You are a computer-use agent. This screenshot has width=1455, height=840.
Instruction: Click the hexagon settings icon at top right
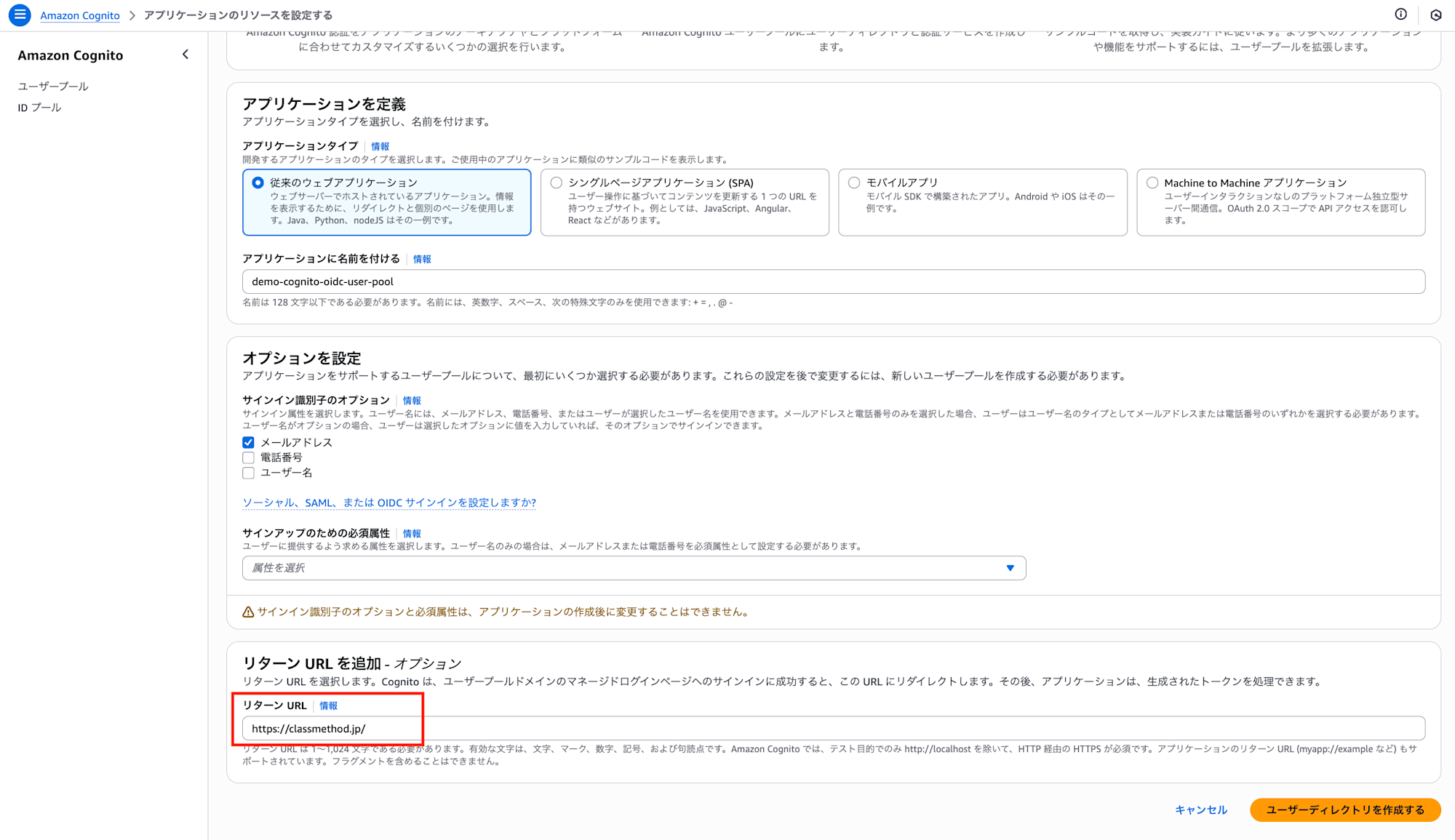tap(1435, 15)
